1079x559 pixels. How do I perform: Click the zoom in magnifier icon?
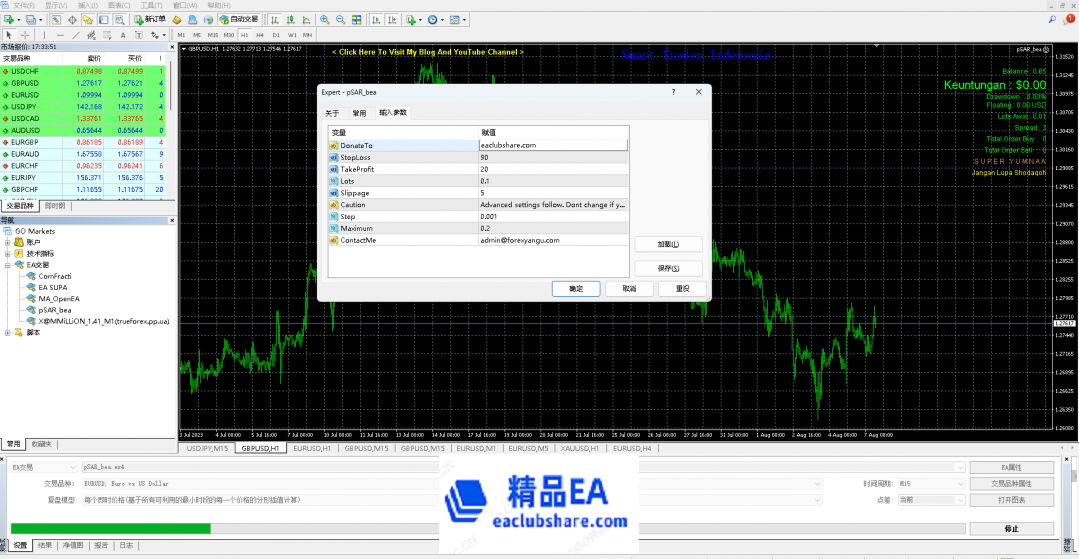tap(325, 19)
